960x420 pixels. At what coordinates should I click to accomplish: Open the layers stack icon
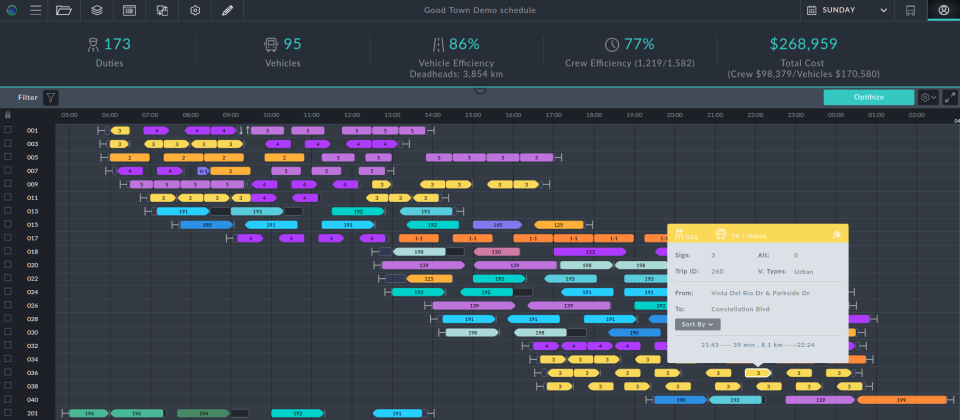[97, 10]
